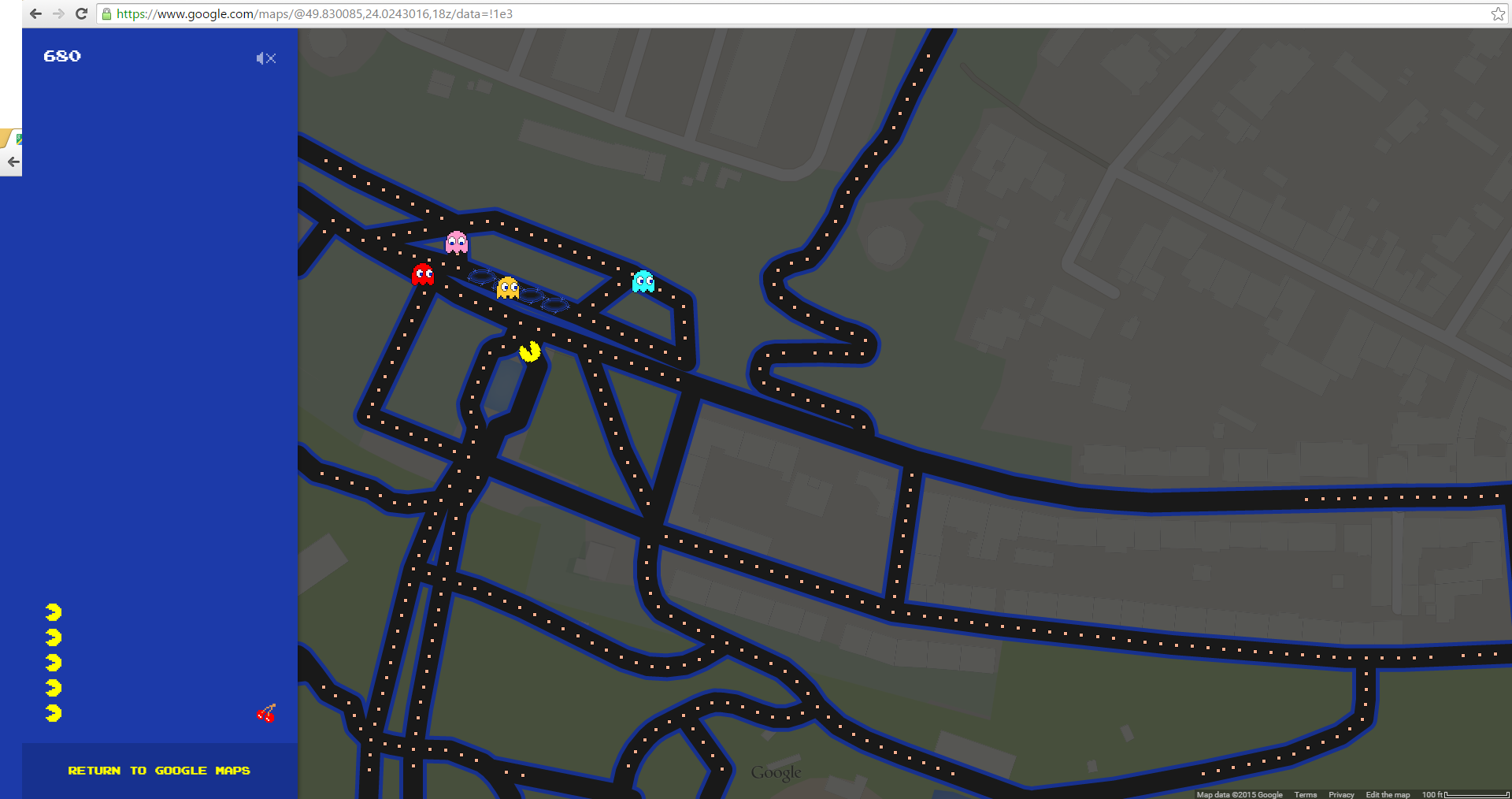Screen dimensions: 1512x799
Task: Reload the page
Action: tap(81, 13)
